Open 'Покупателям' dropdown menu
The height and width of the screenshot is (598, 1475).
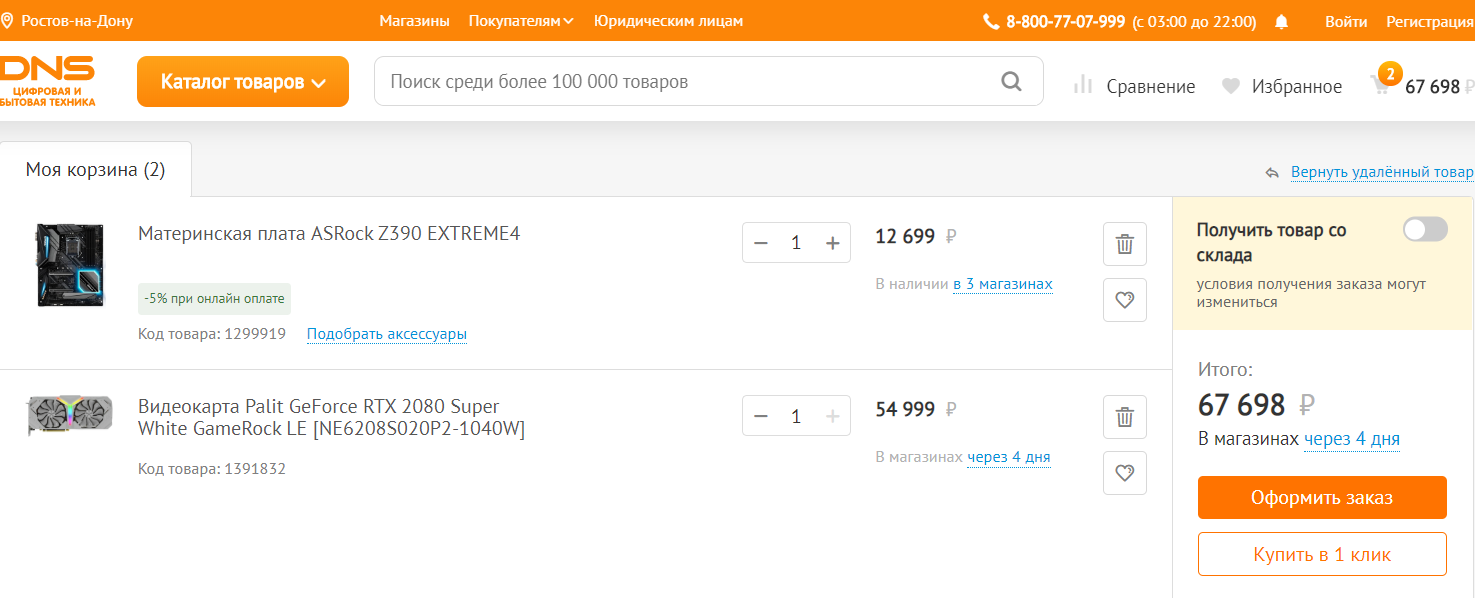pos(520,21)
